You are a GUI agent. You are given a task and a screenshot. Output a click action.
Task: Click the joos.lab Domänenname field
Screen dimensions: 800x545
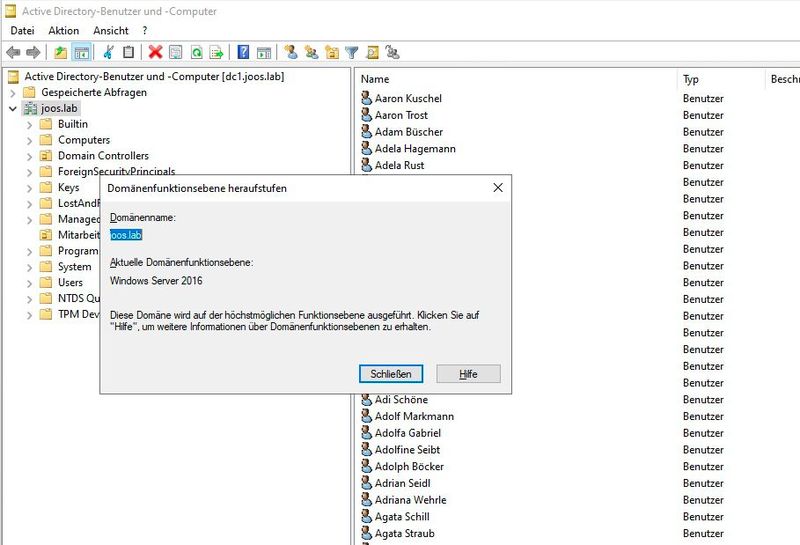click(126, 235)
